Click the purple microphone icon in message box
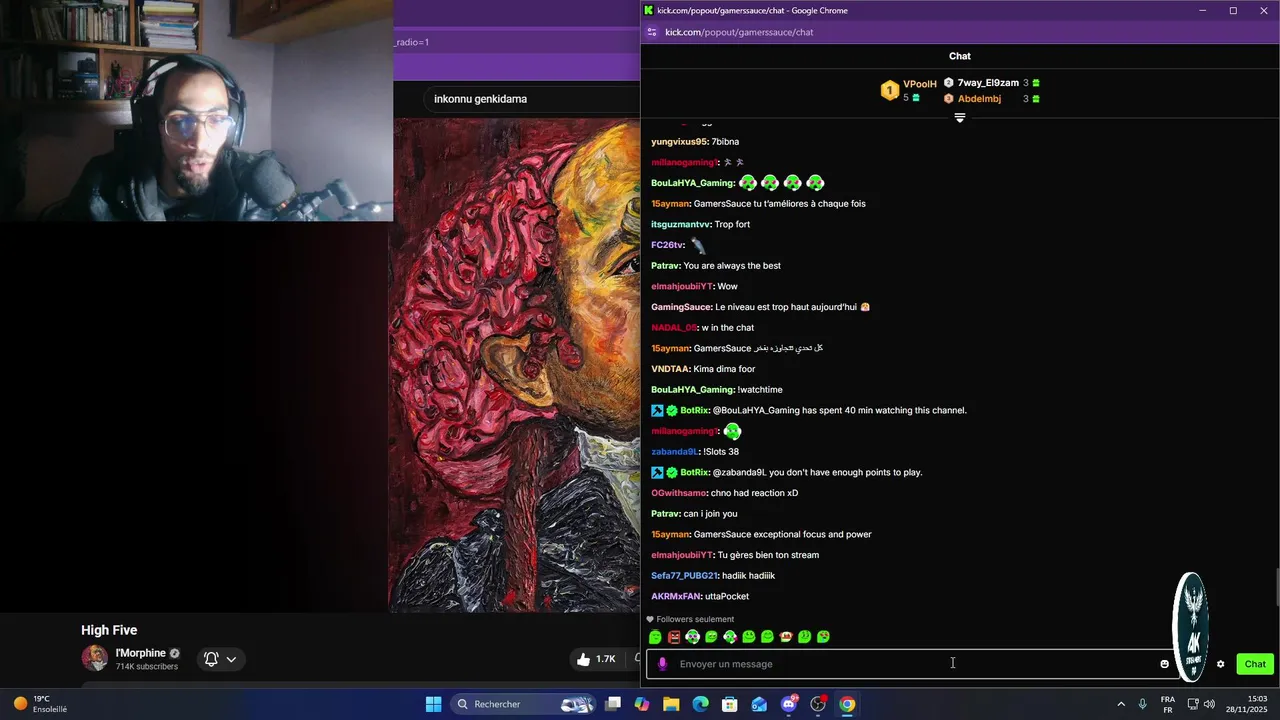 click(662, 664)
